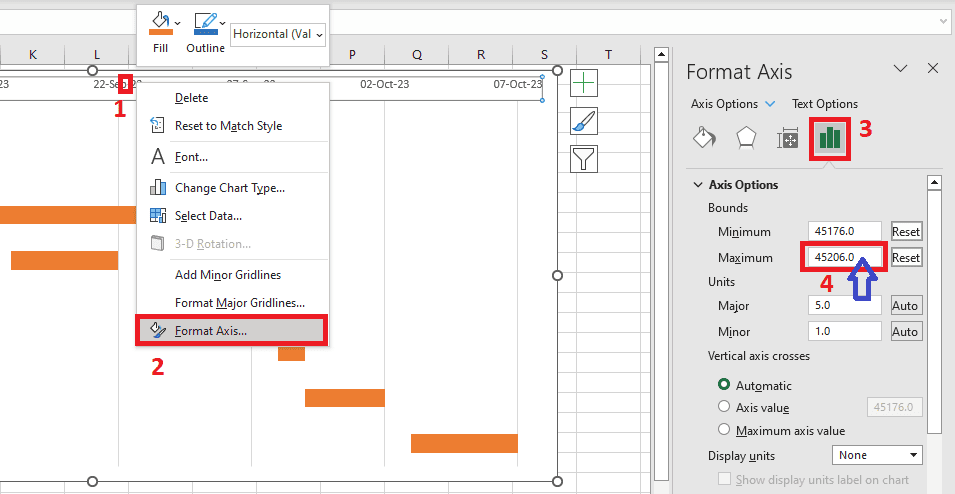Select Axis Options bar chart icon
The image size is (955, 494).
tap(829, 138)
